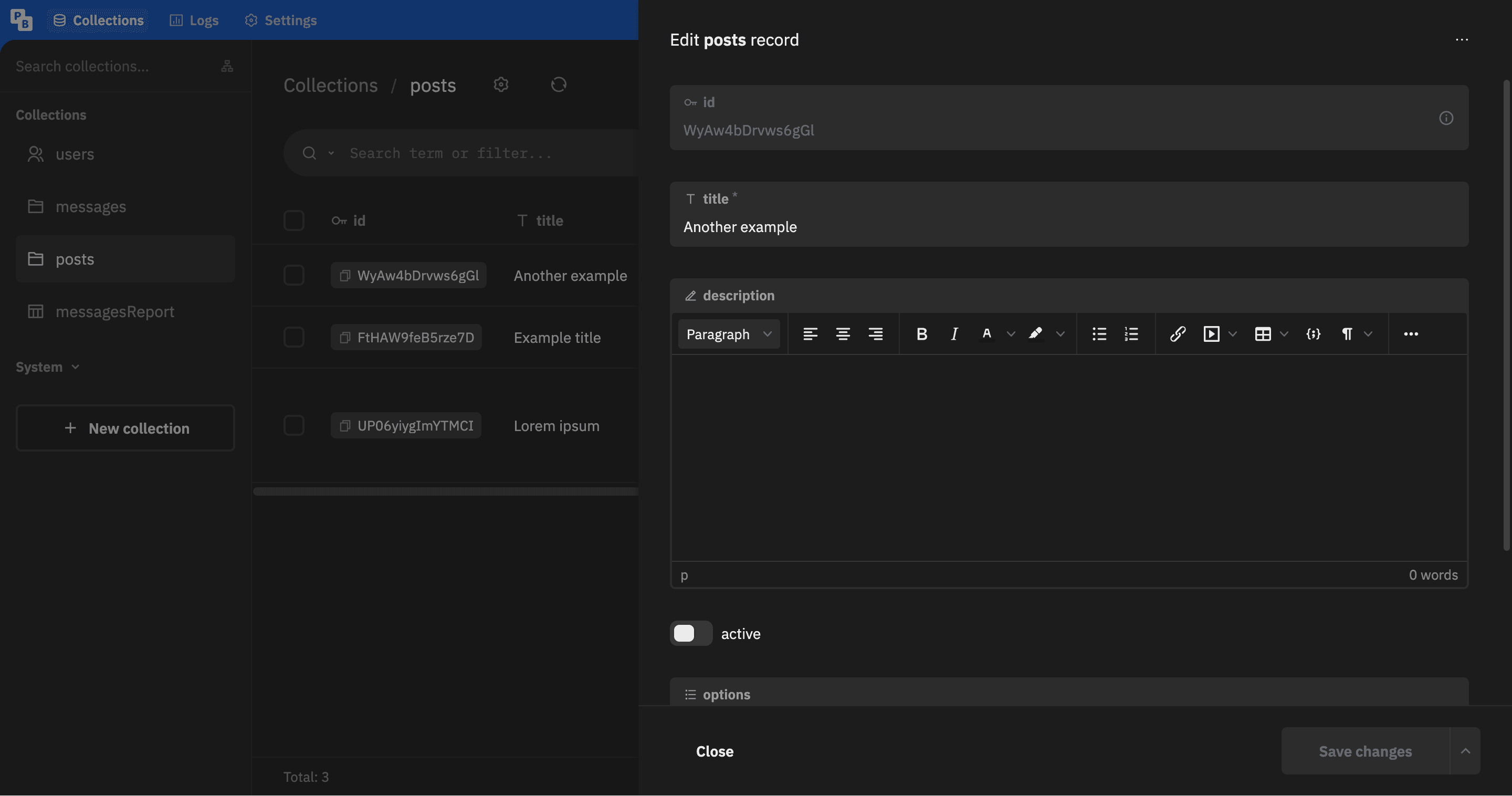Apply the background highlight color
This screenshot has height=796, width=1512.
[x=1035, y=334]
